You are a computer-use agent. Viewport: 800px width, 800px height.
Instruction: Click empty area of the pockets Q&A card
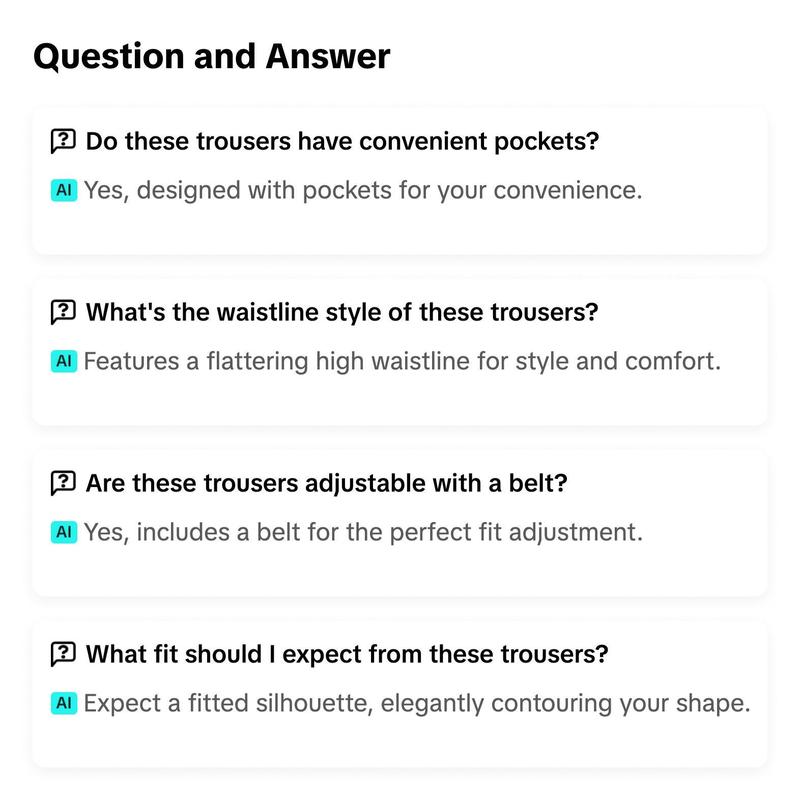pyautogui.click(x=399, y=230)
